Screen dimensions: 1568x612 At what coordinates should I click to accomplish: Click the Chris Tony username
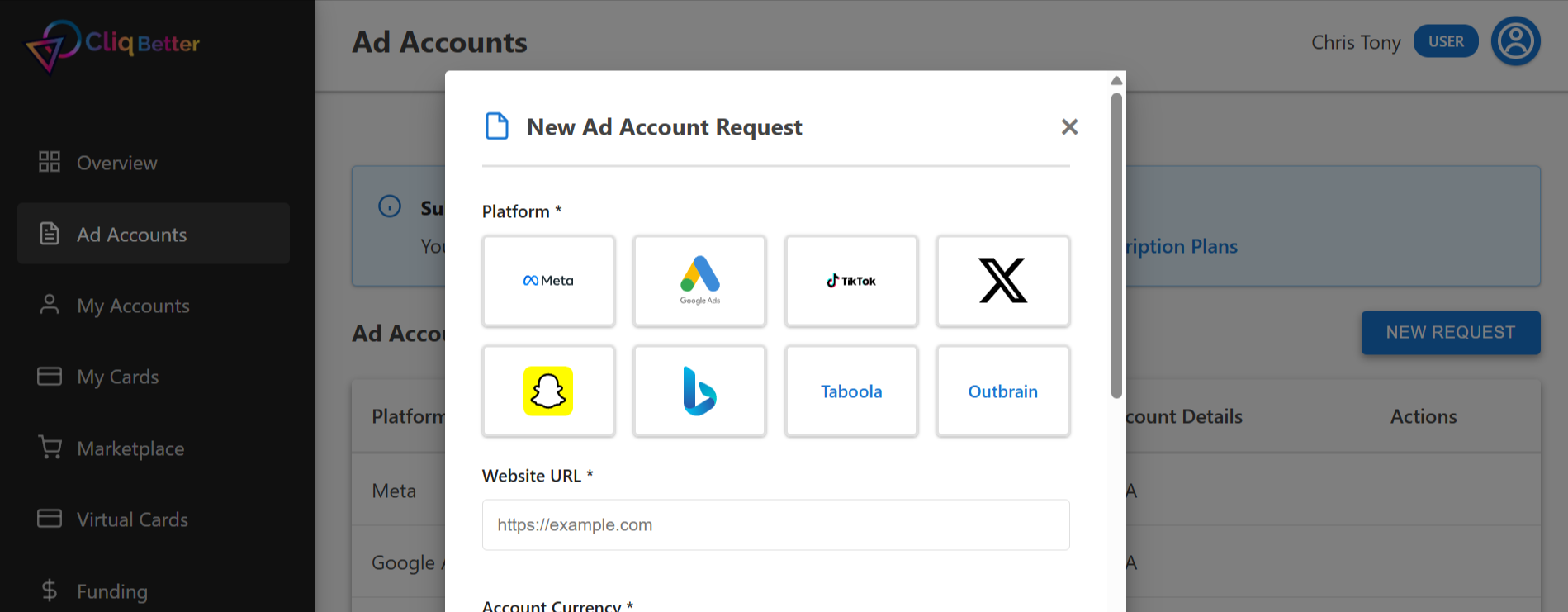pos(1356,42)
